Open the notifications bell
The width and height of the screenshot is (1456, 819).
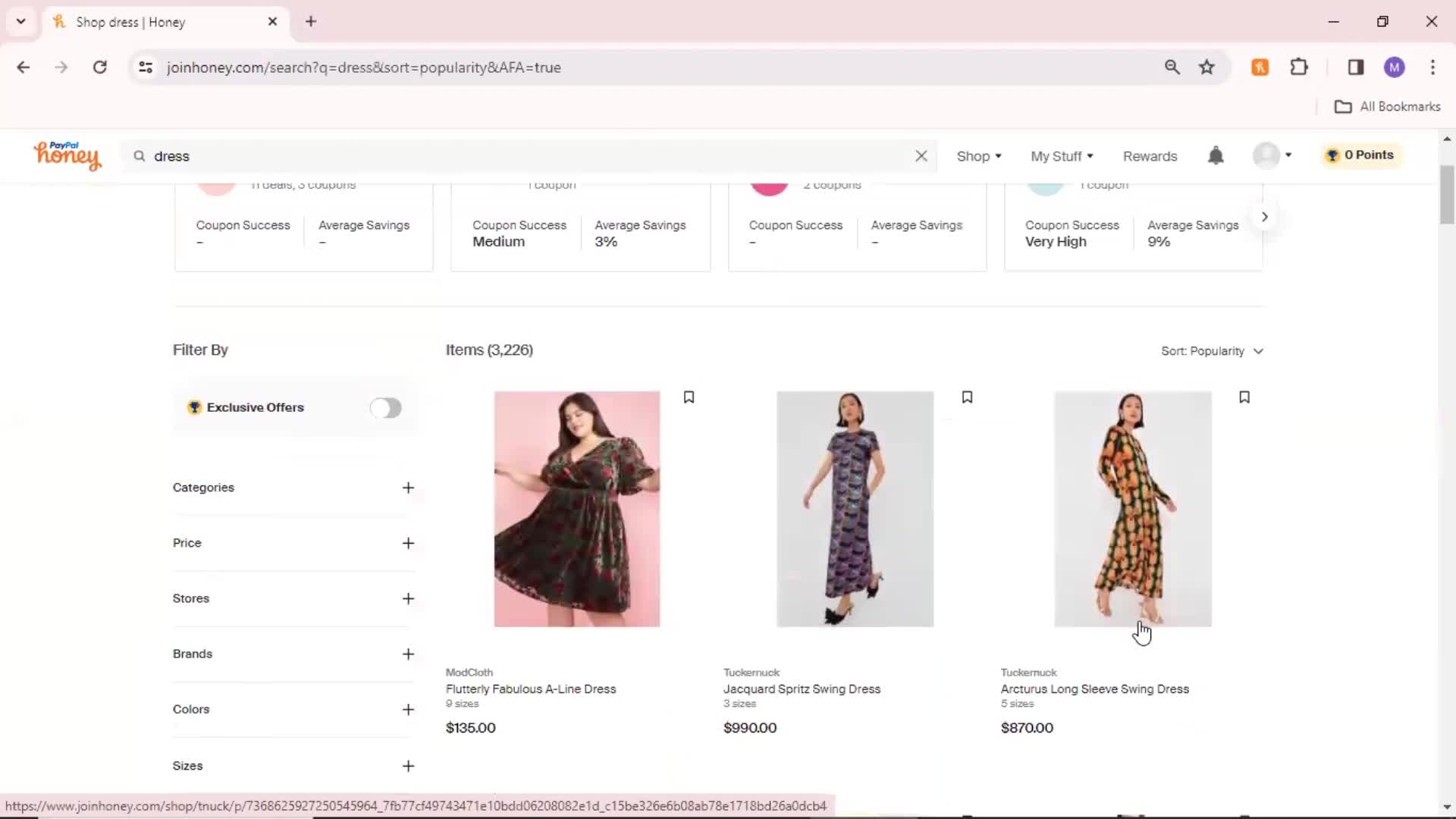1216,155
